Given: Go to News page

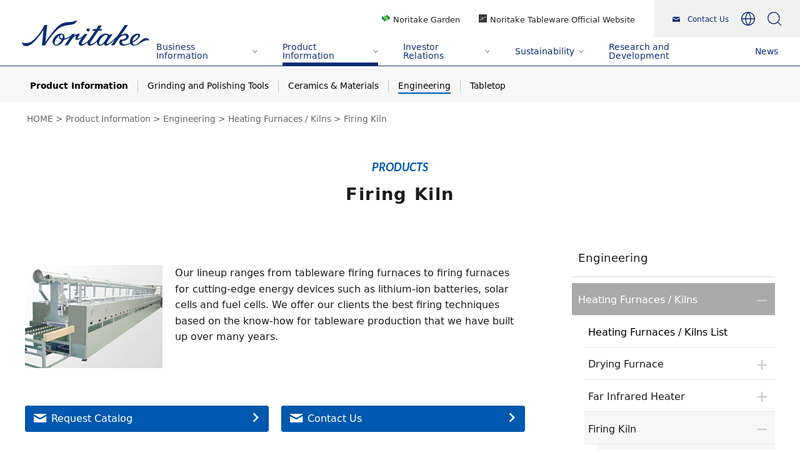Looking at the screenshot, I should [766, 51].
